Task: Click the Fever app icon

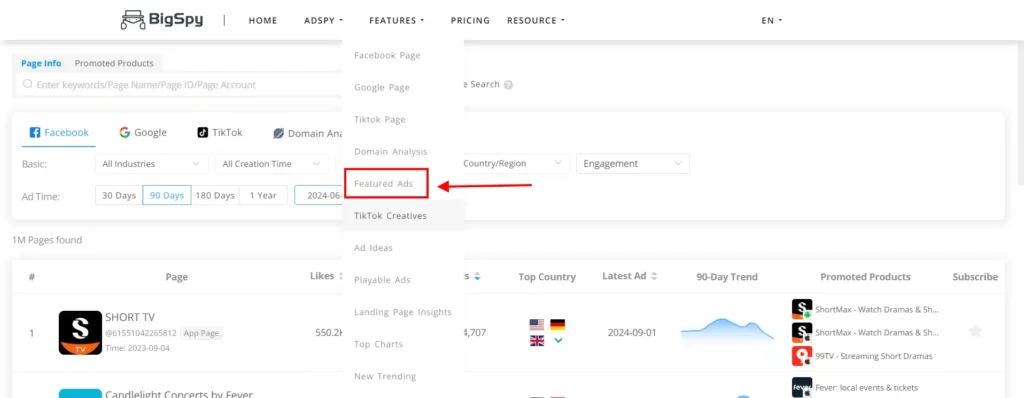Action: click(x=802, y=388)
